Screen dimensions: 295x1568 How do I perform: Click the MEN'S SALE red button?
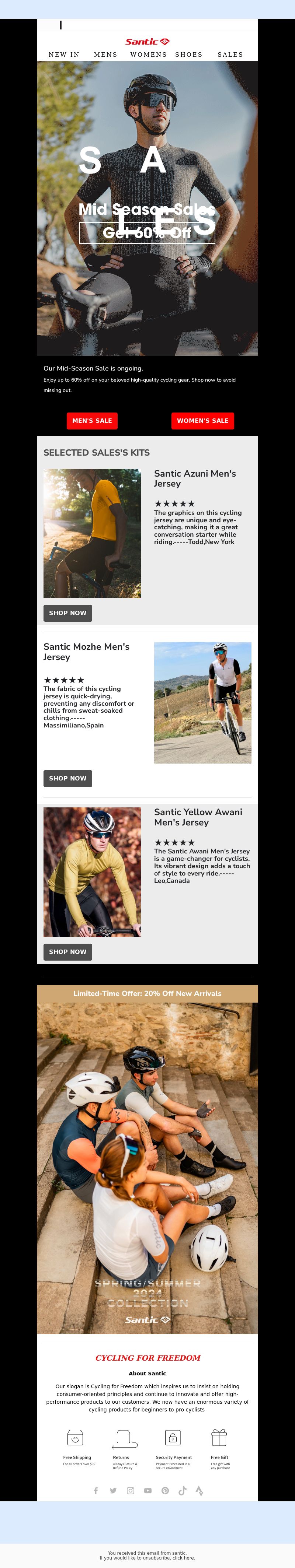pos(92,421)
